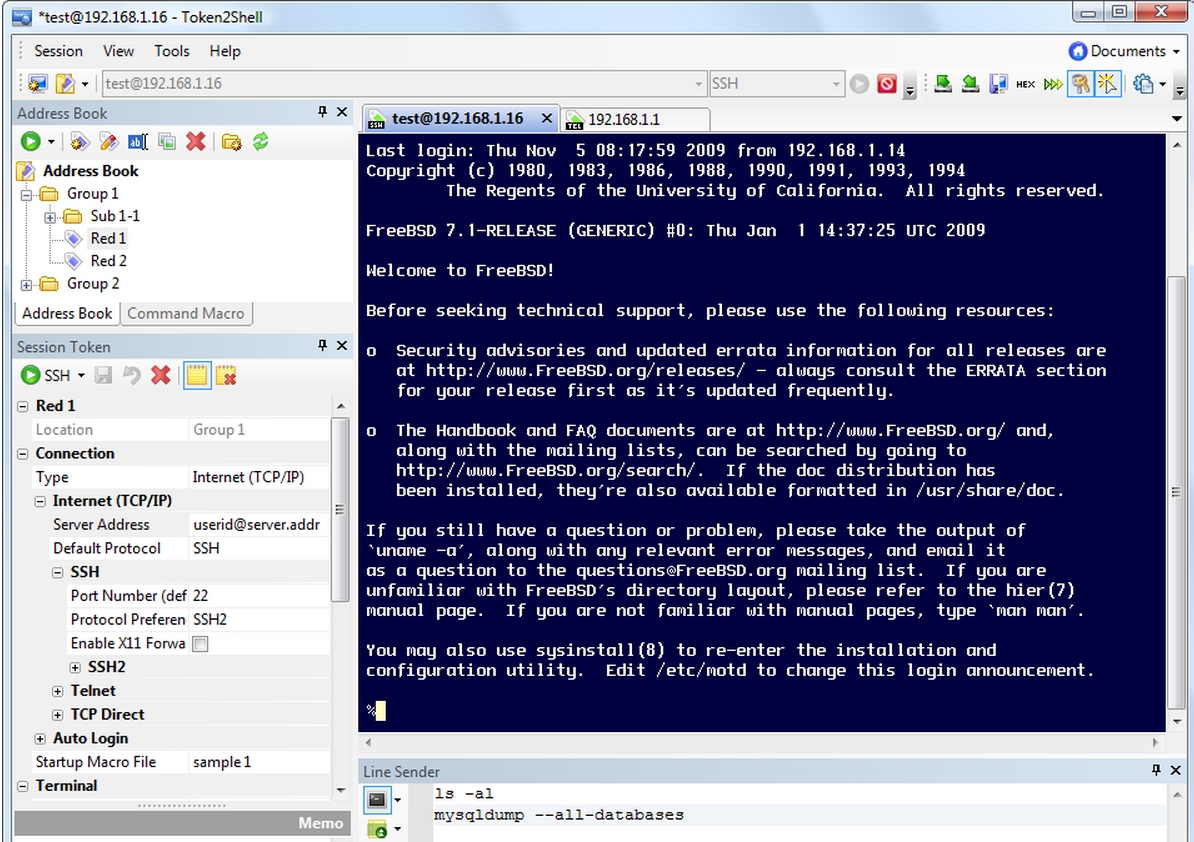The height and width of the screenshot is (842, 1194).
Task: Open the SSH protocol dropdown in the toolbar
Action: (x=835, y=84)
